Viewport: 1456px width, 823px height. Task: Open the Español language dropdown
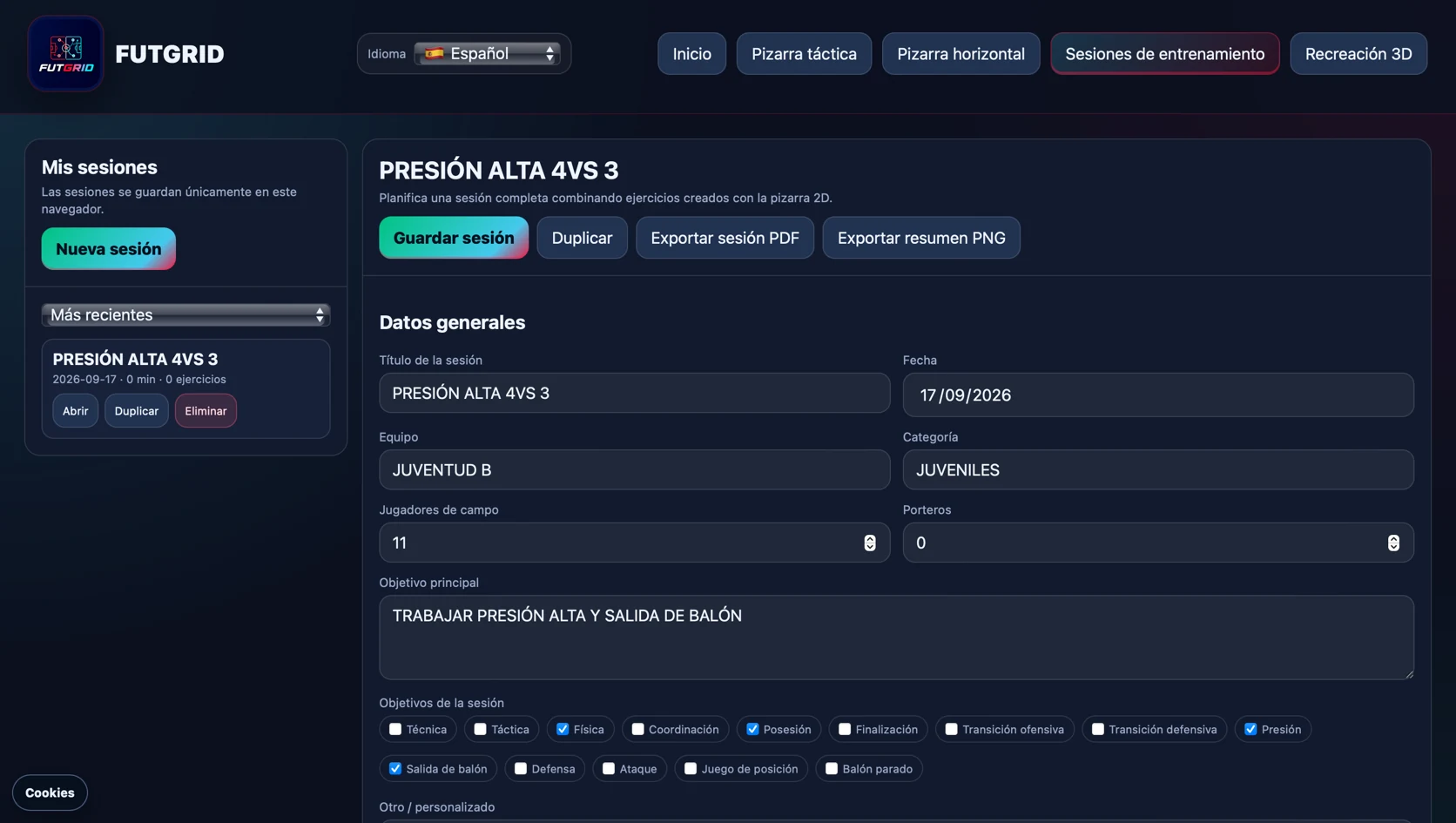pyautogui.click(x=488, y=54)
